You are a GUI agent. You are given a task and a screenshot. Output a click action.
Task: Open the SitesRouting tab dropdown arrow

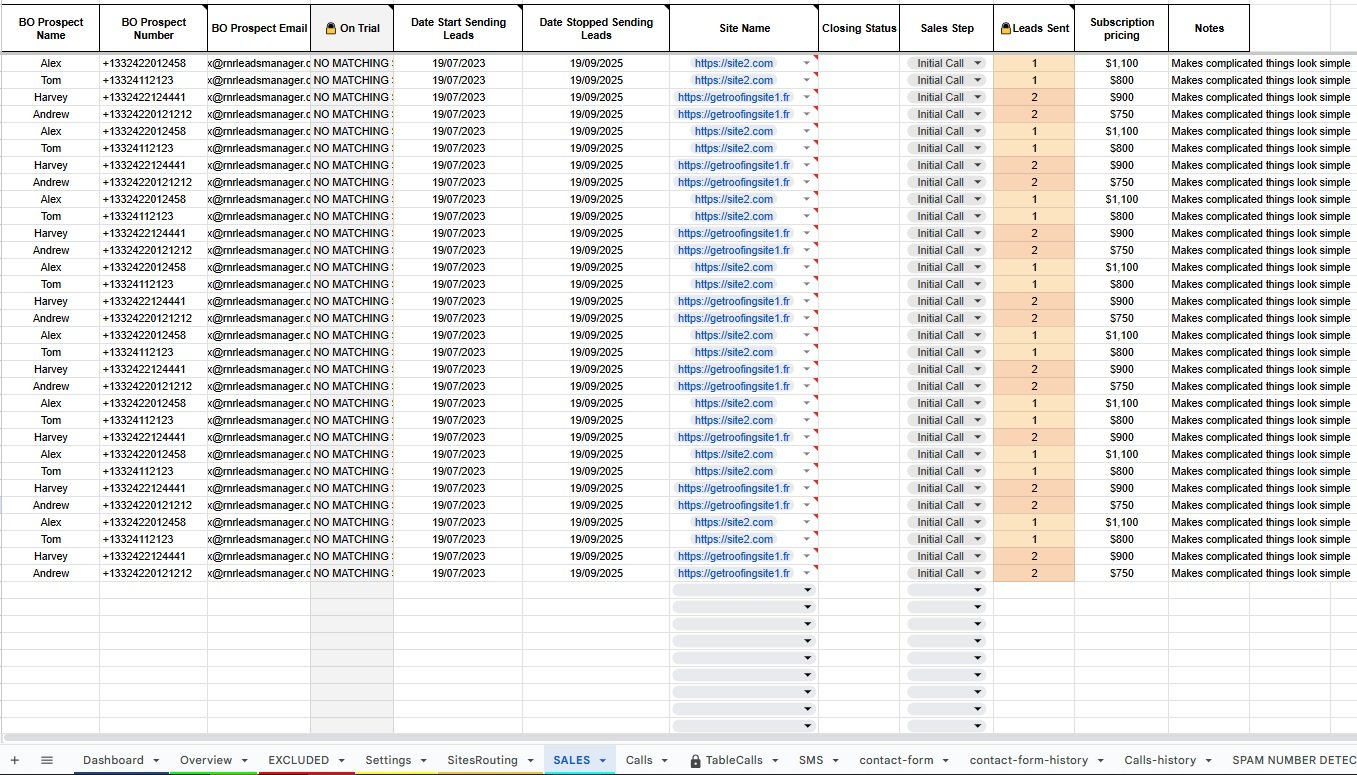pos(529,761)
